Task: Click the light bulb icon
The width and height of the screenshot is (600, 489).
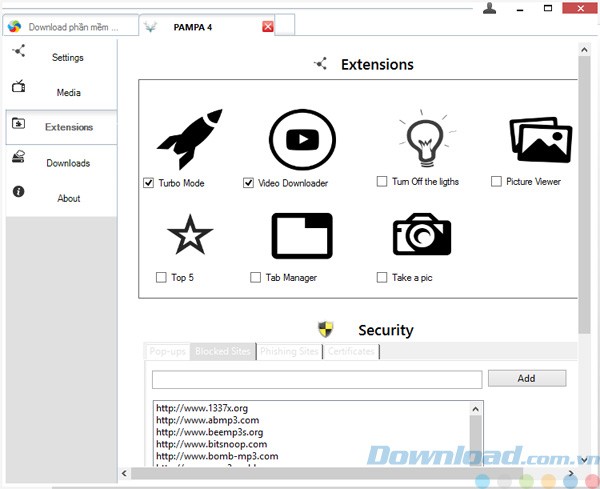Action: (x=421, y=139)
